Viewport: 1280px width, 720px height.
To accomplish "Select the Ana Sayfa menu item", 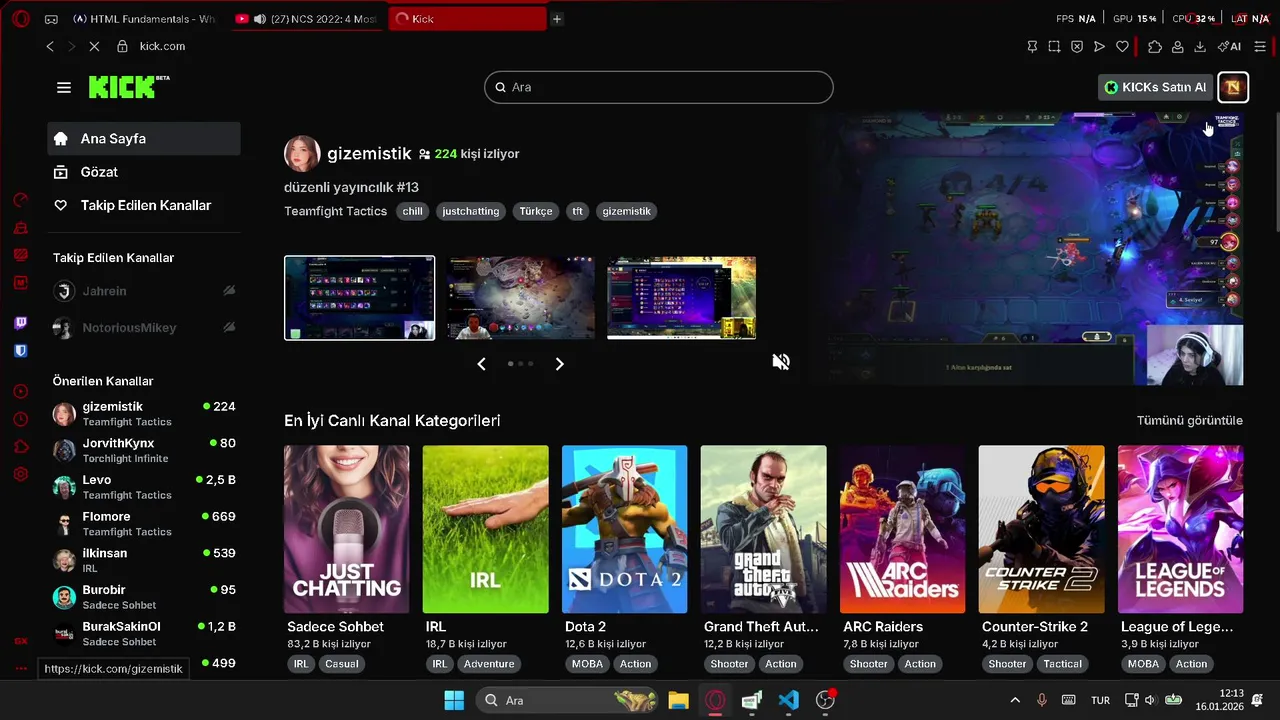I will click(144, 139).
